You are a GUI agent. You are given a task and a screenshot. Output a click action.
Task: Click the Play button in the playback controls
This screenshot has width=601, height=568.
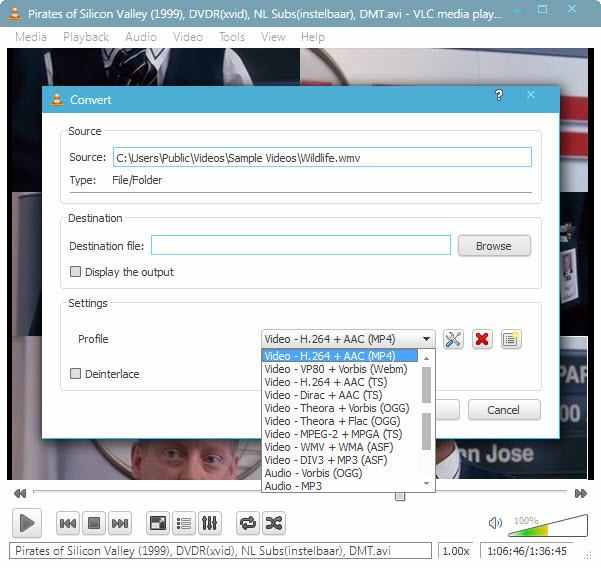[27, 522]
